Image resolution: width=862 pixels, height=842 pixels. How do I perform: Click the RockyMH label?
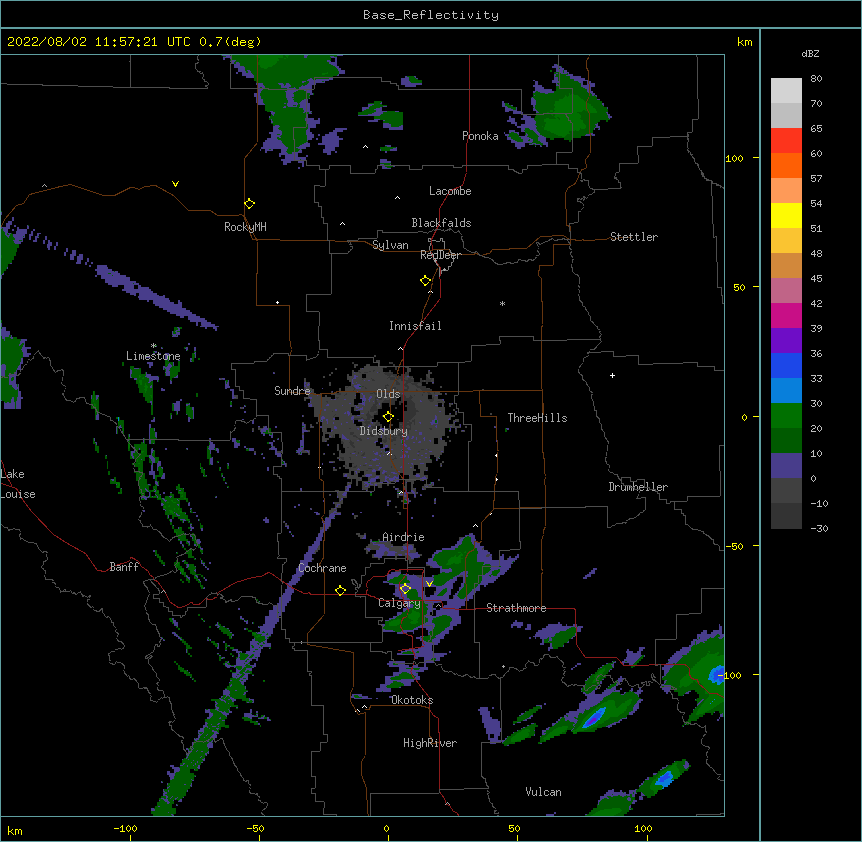tap(245, 226)
